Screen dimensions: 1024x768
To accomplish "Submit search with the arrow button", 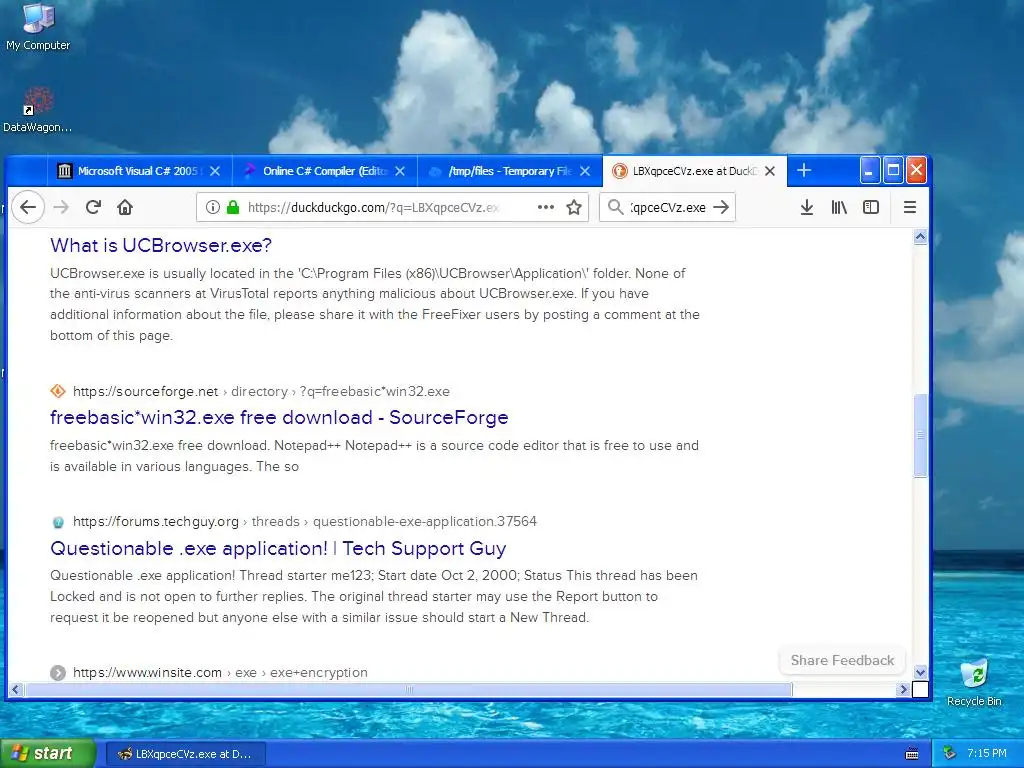I will (x=721, y=208).
